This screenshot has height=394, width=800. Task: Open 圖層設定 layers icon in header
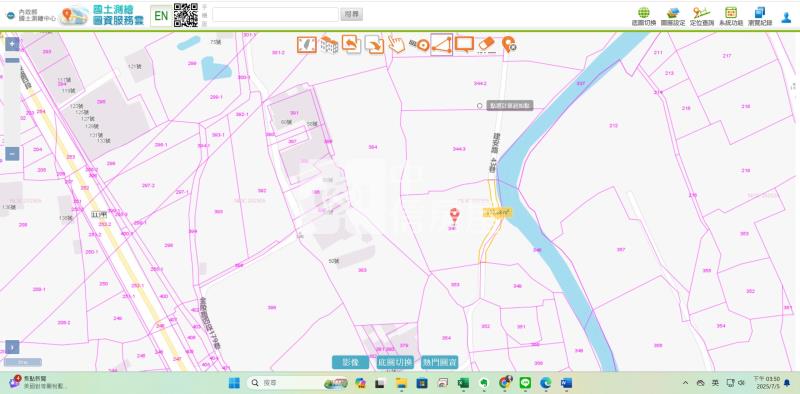coord(673,16)
